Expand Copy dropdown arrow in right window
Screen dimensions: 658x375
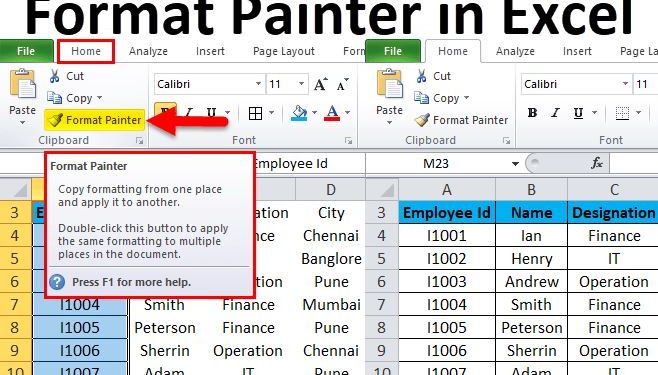pyautogui.click(x=466, y=98)
